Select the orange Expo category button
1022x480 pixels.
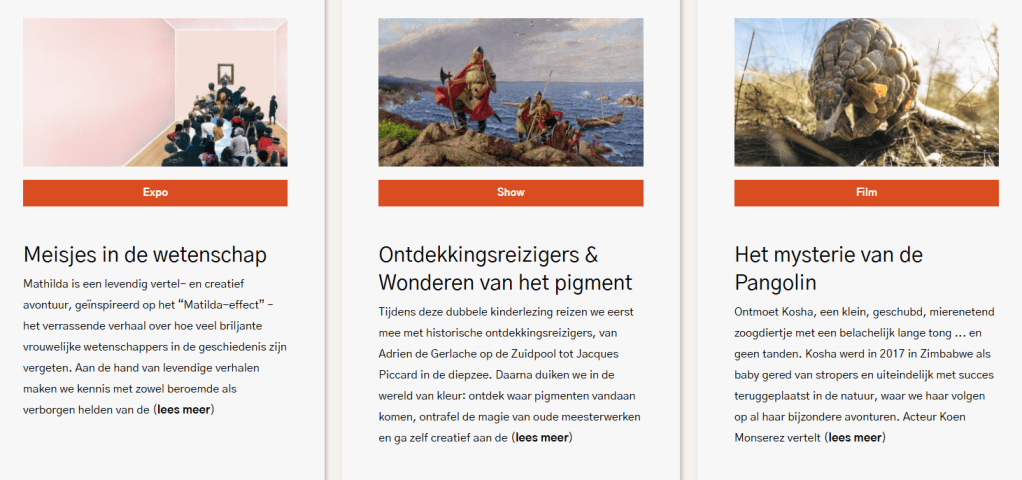pyautogui.click(x=155, y=192)
